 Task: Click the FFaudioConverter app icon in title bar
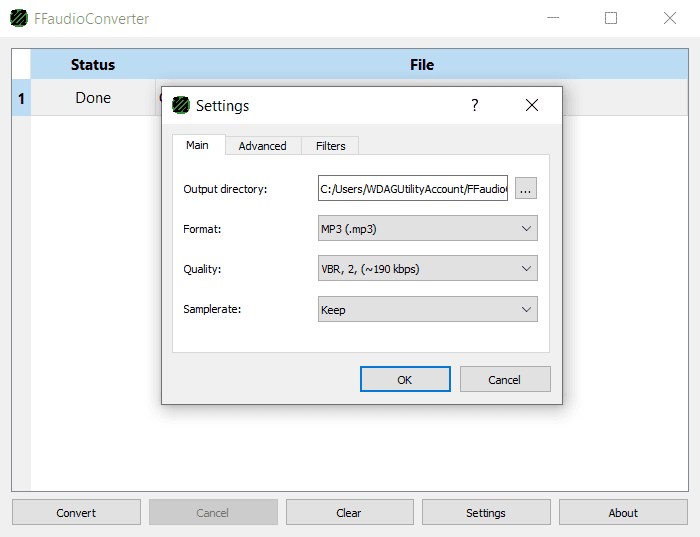click(19, 18)
